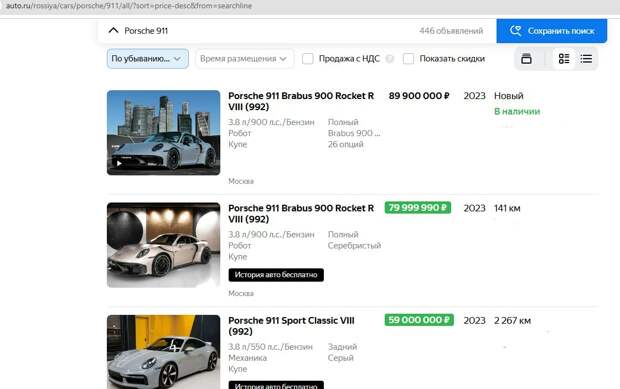Open the Время размещения dropdown
The image size is (620, 389).
coord(244,59)
